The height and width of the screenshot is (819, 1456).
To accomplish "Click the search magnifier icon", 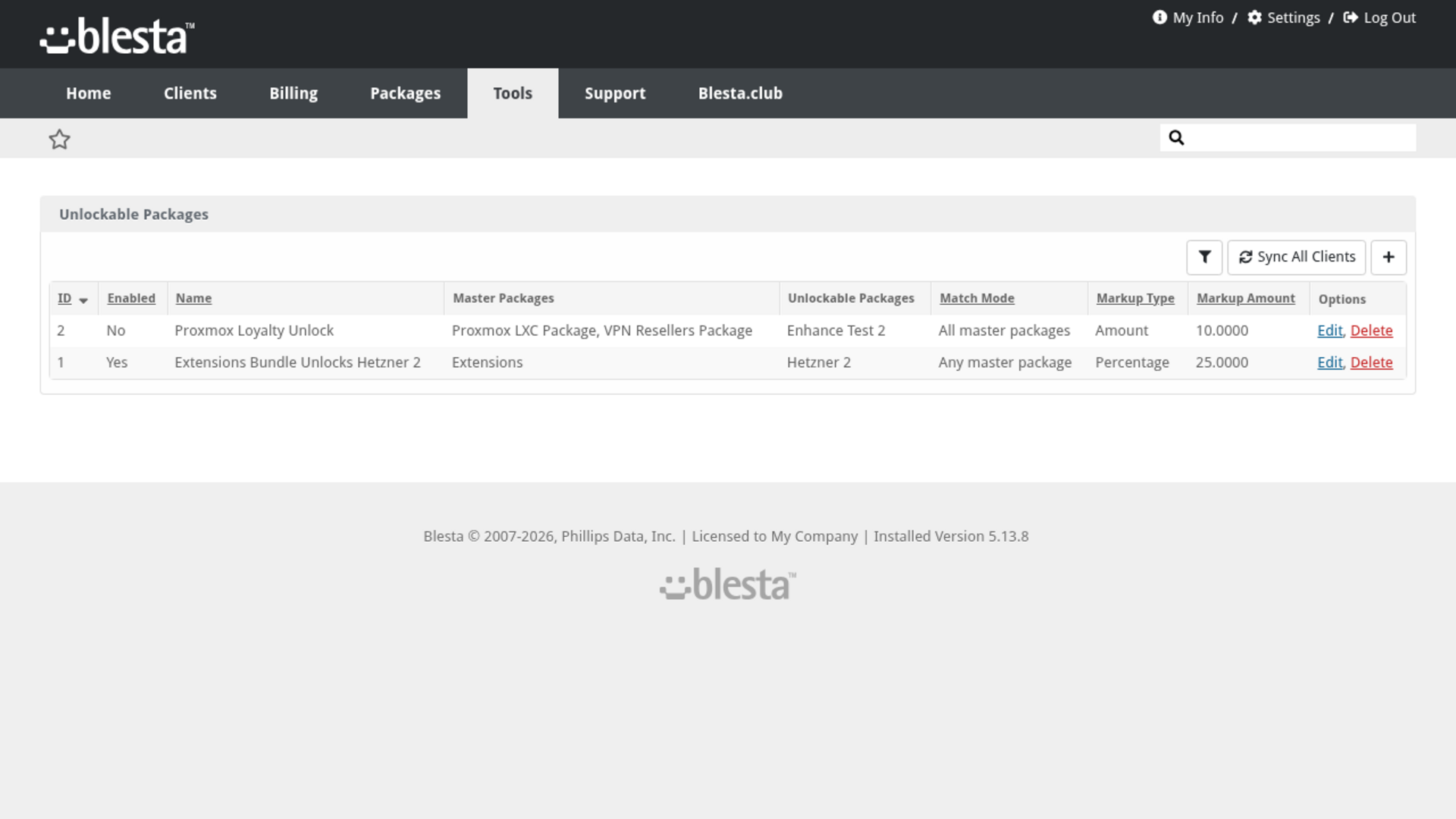I will tap(1176, 137).
